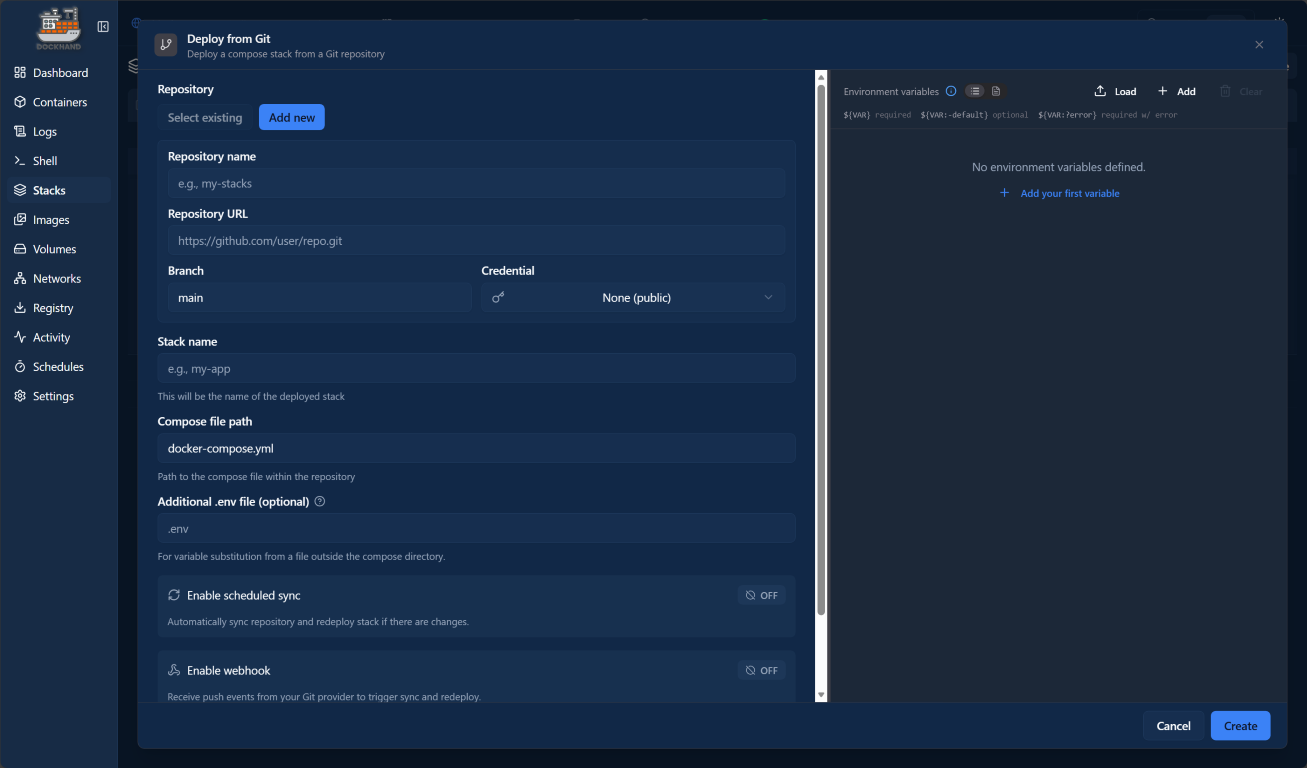The width and height of the screenshot is (1307, 768).
Task: Toggle environment variables list view mode
Action: pyautogui.click(x=975, y=90)
